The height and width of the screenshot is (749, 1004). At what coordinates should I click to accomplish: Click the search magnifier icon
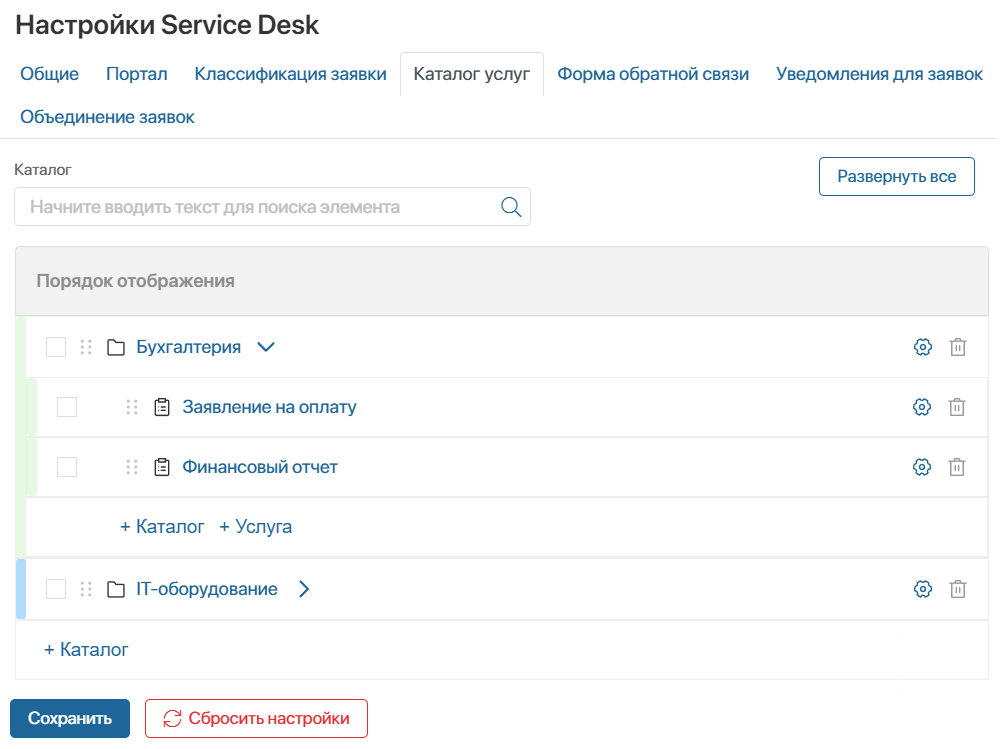coord(510,206)
